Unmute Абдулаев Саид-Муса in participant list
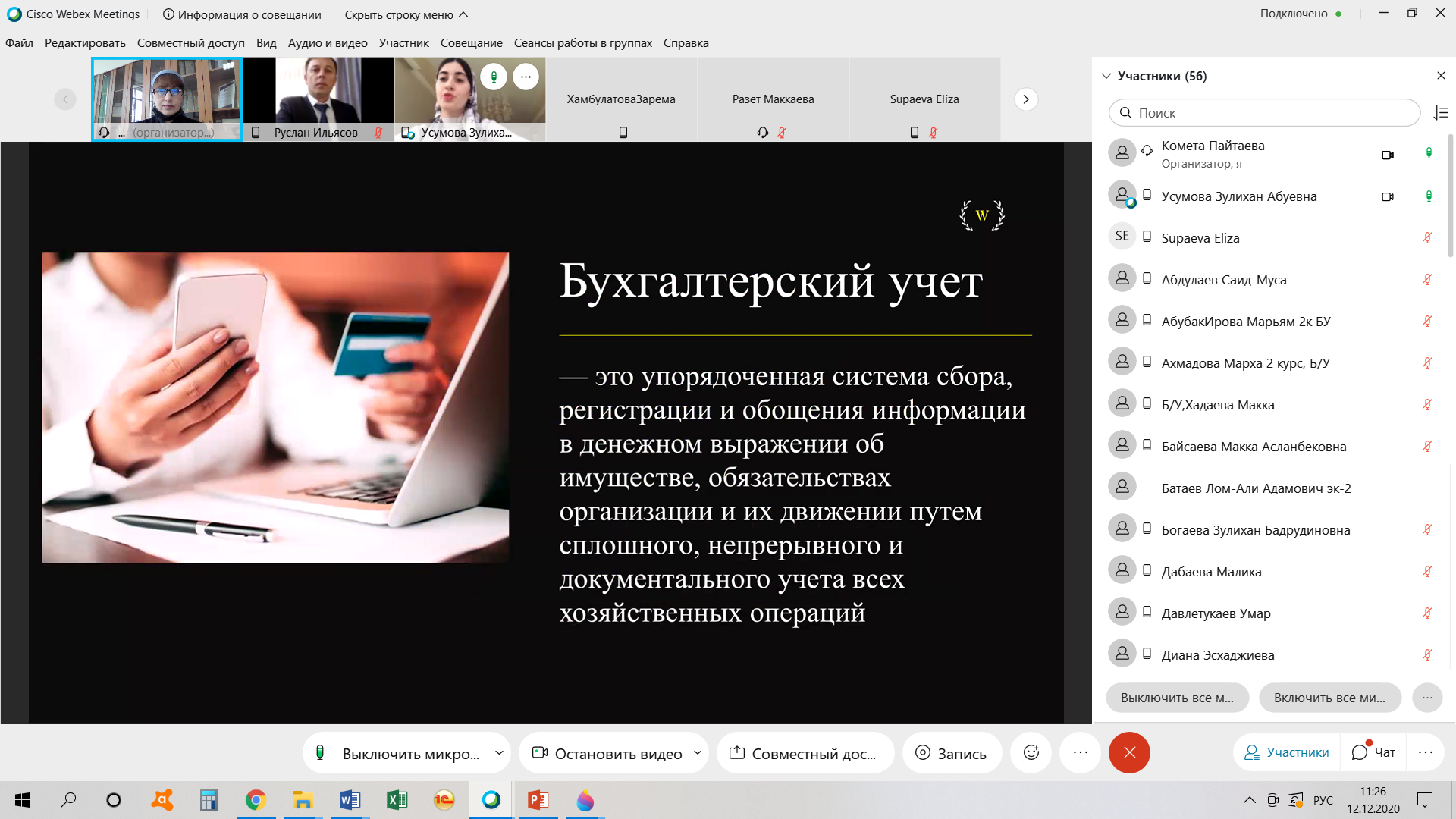 tap(1427, 280)
